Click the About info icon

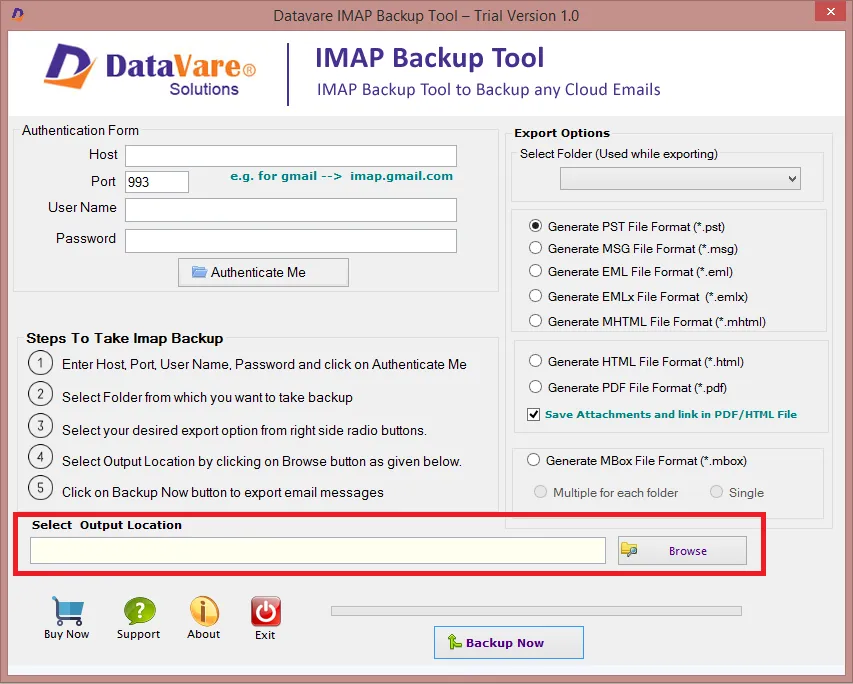(204, 611)
